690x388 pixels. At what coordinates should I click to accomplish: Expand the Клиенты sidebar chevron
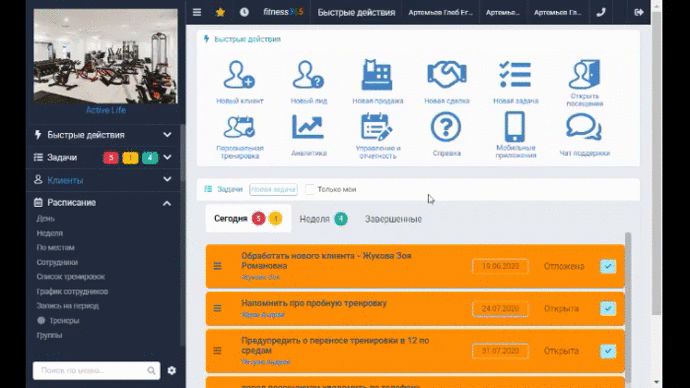pos(167,179)
